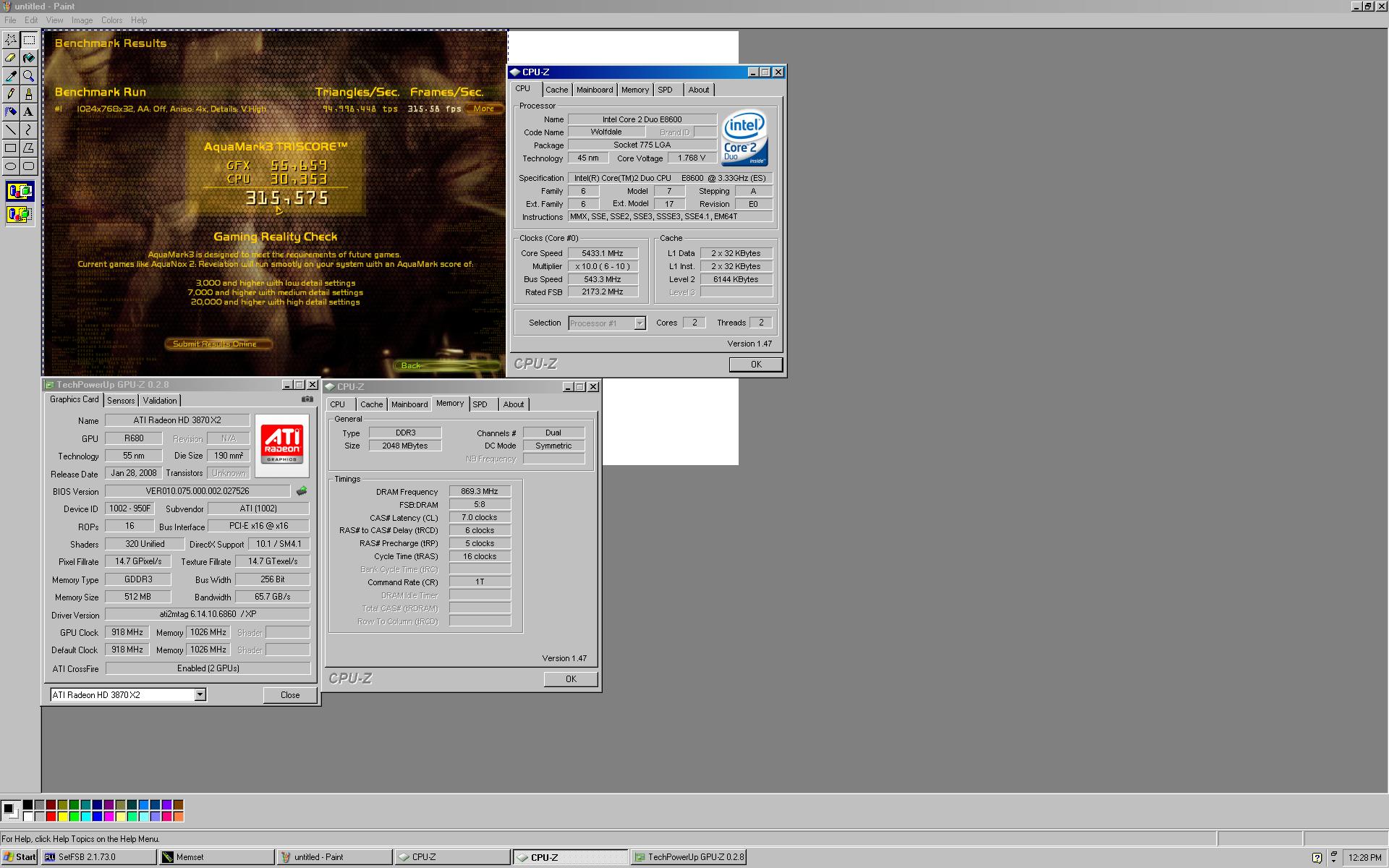Image resolution: width=1389 pixels, height=868 pixels.
Task: Switch to CPU tab in the lower CPU-Z window
Action: (x=338, y=404)
